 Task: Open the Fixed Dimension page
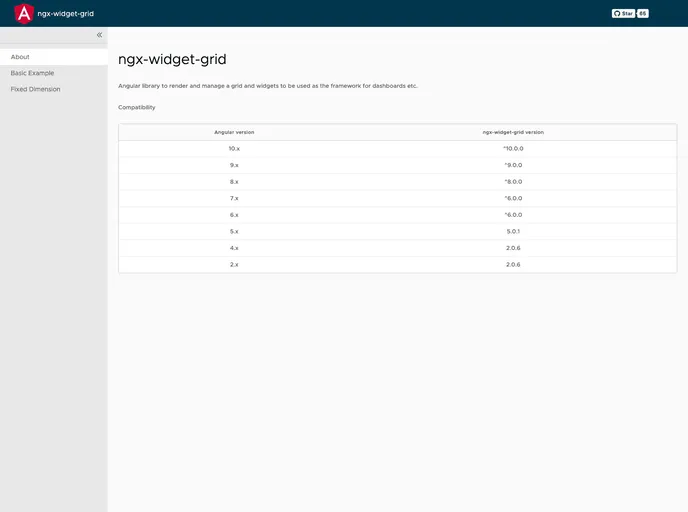click(x=54, y=89)
